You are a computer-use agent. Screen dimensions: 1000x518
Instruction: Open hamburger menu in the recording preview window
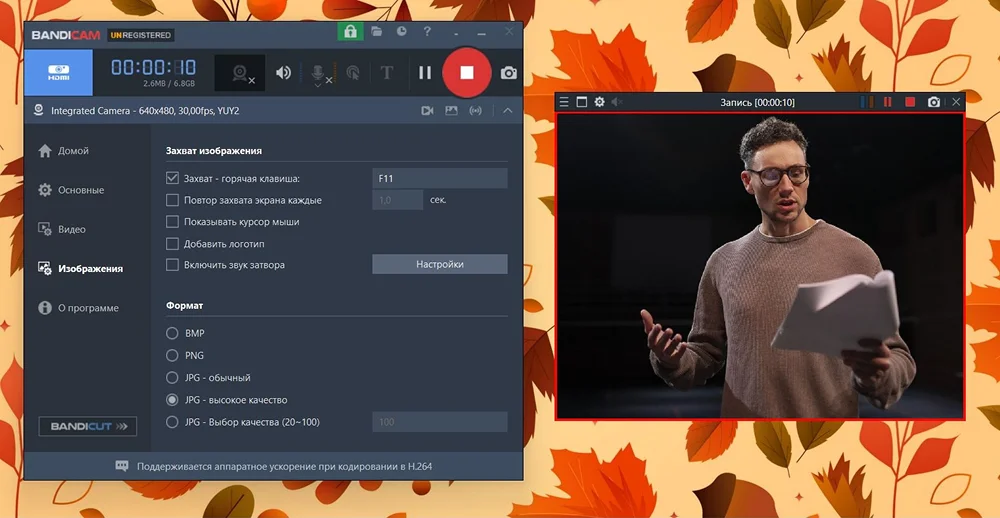[x=564, y=102]
